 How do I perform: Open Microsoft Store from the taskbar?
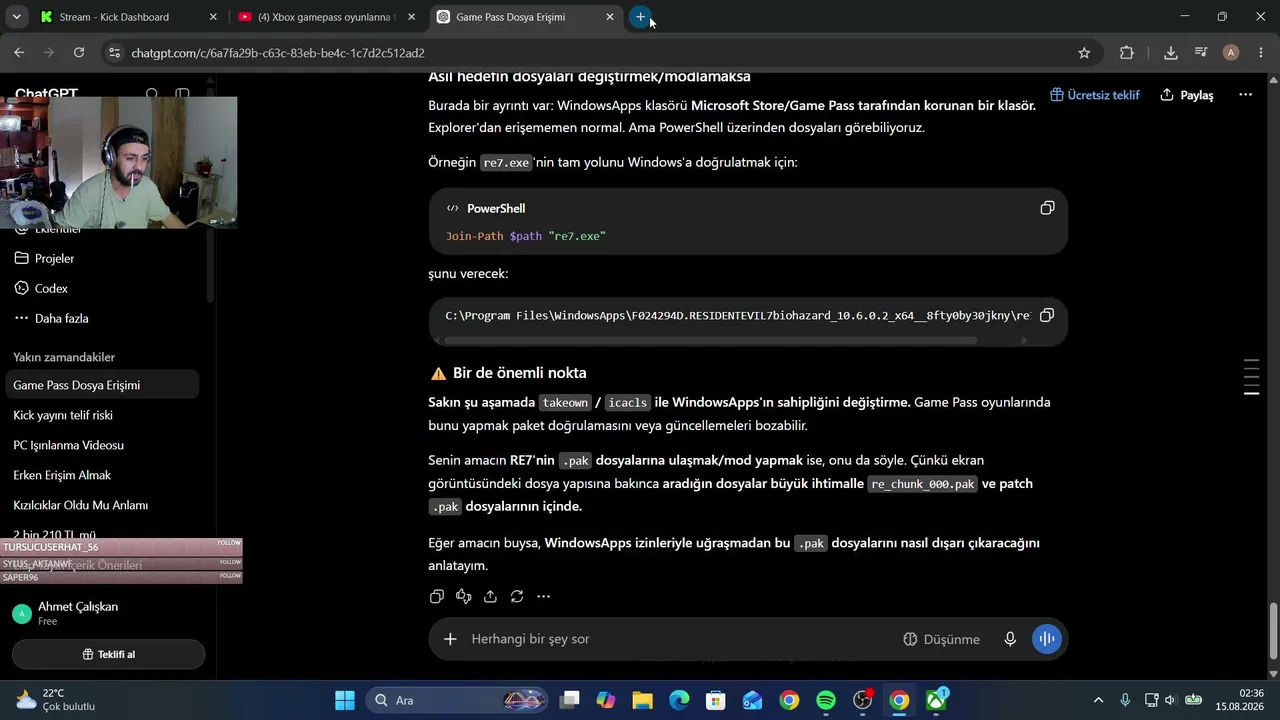pyautogui.click(x=715, y=700)
